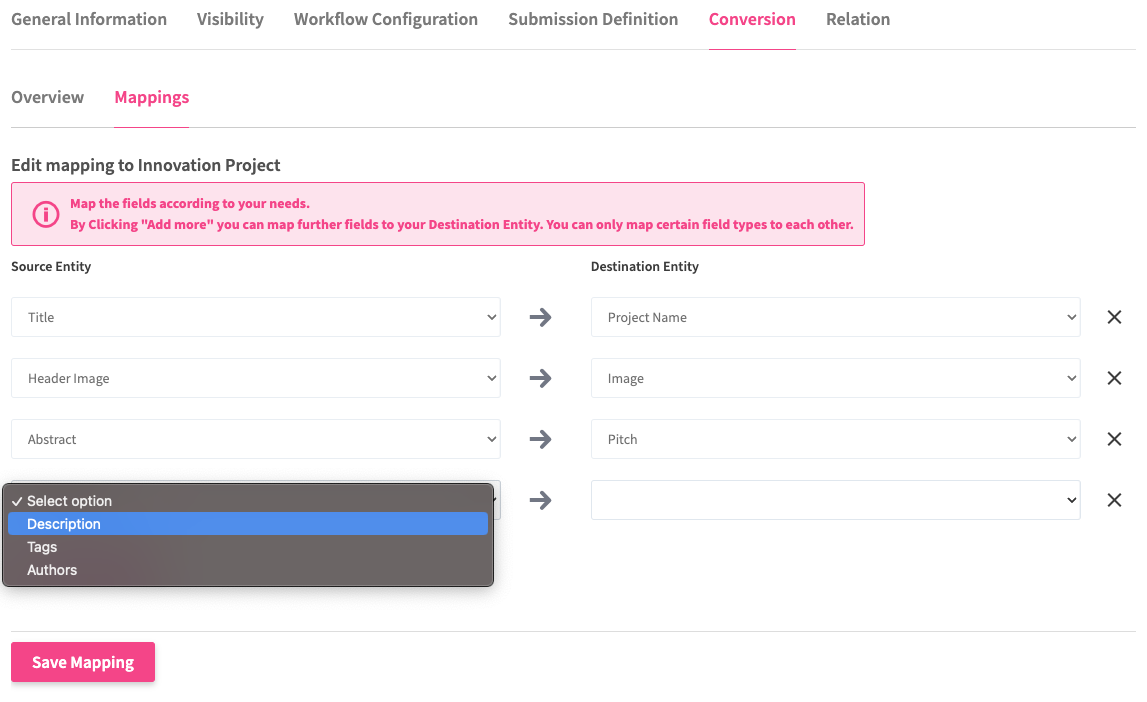Viewport: 1147px width, 702px height.
Task: Select Authors from the dropdown options
Action: 52,570
